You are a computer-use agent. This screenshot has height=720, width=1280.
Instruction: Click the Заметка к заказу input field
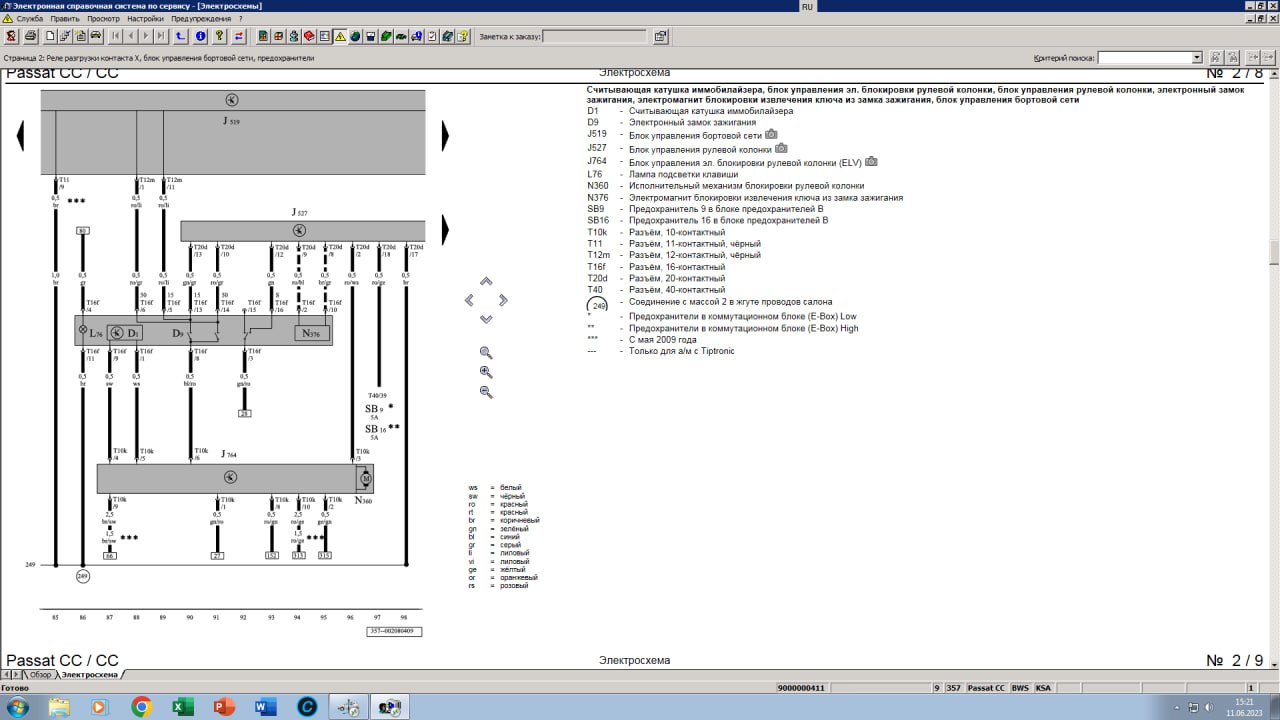[596, 37]
